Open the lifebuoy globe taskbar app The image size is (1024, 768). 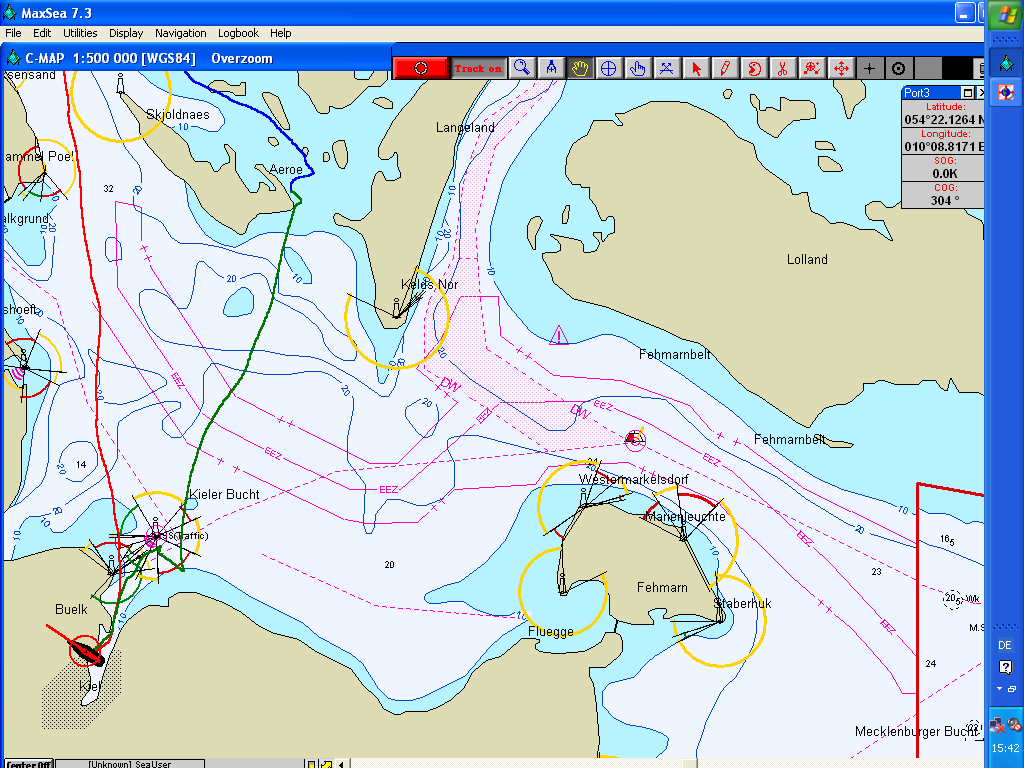click(x=1006, y=92)
